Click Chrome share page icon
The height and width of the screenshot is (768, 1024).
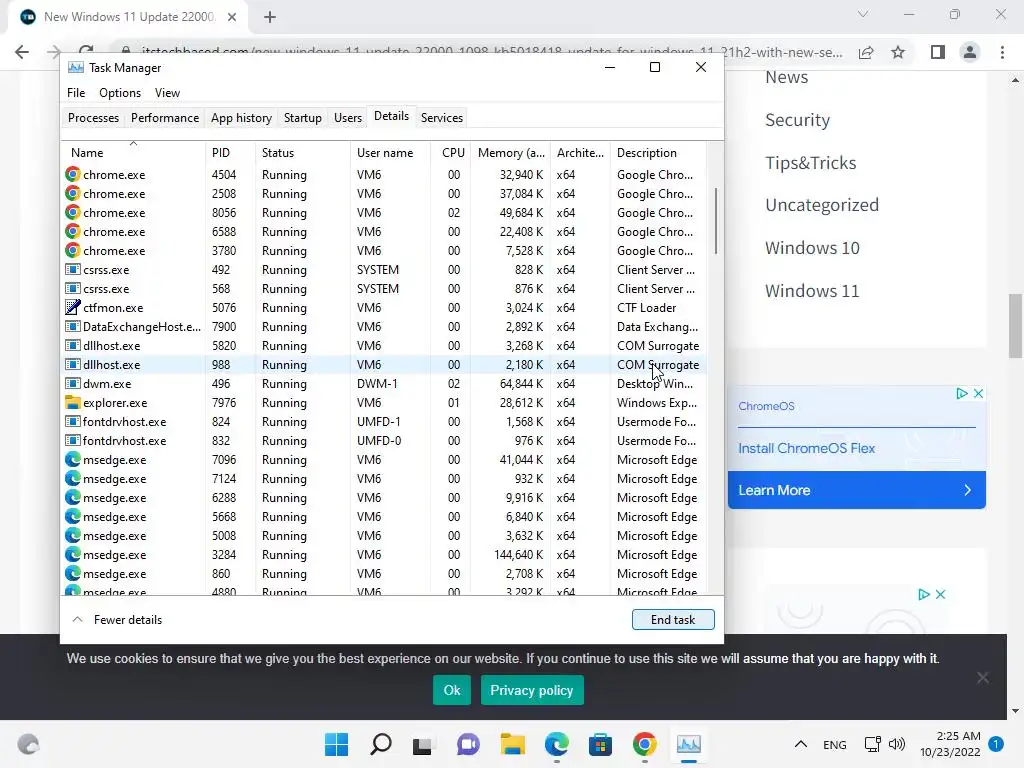(866, 52)
